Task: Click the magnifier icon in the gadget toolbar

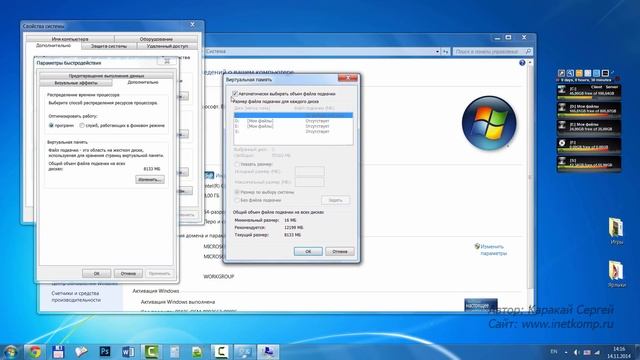Action: [x=570, y=73]
